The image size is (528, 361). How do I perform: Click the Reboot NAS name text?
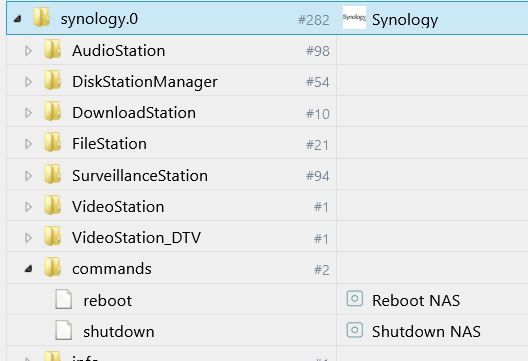pos(416,300)
